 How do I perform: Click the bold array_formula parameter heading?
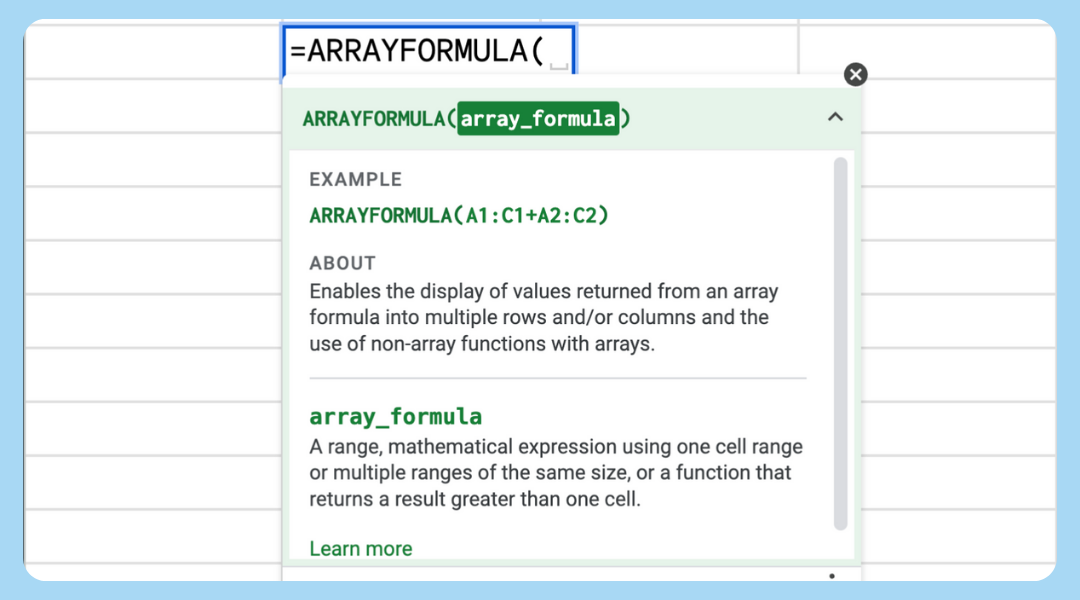click(395, 416)
